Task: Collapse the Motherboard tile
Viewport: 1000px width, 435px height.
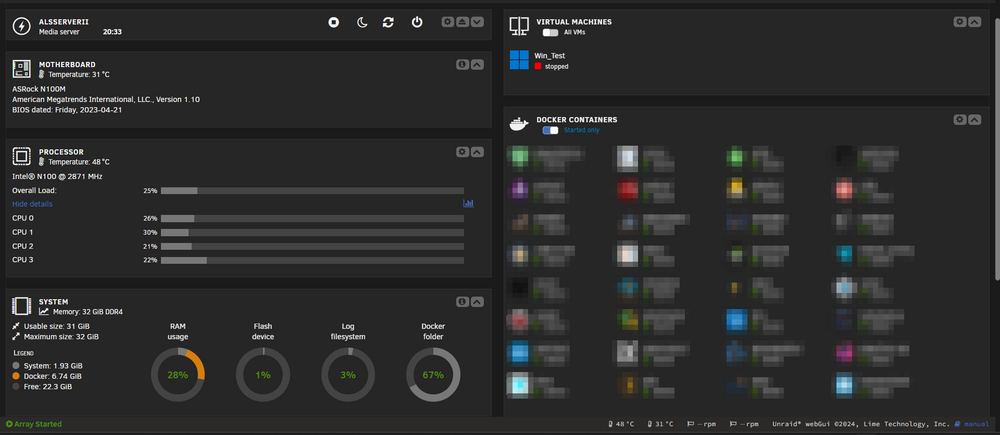Action: click(x=477, y=64)
